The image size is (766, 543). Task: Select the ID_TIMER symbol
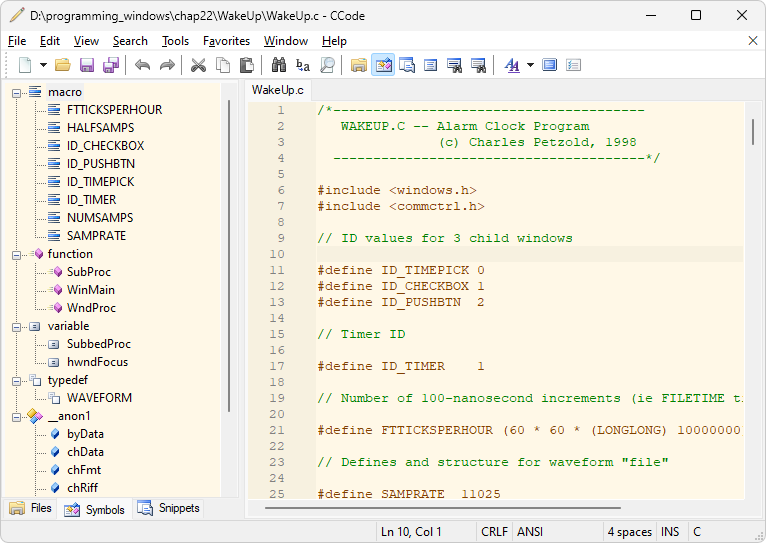(91, 200)
